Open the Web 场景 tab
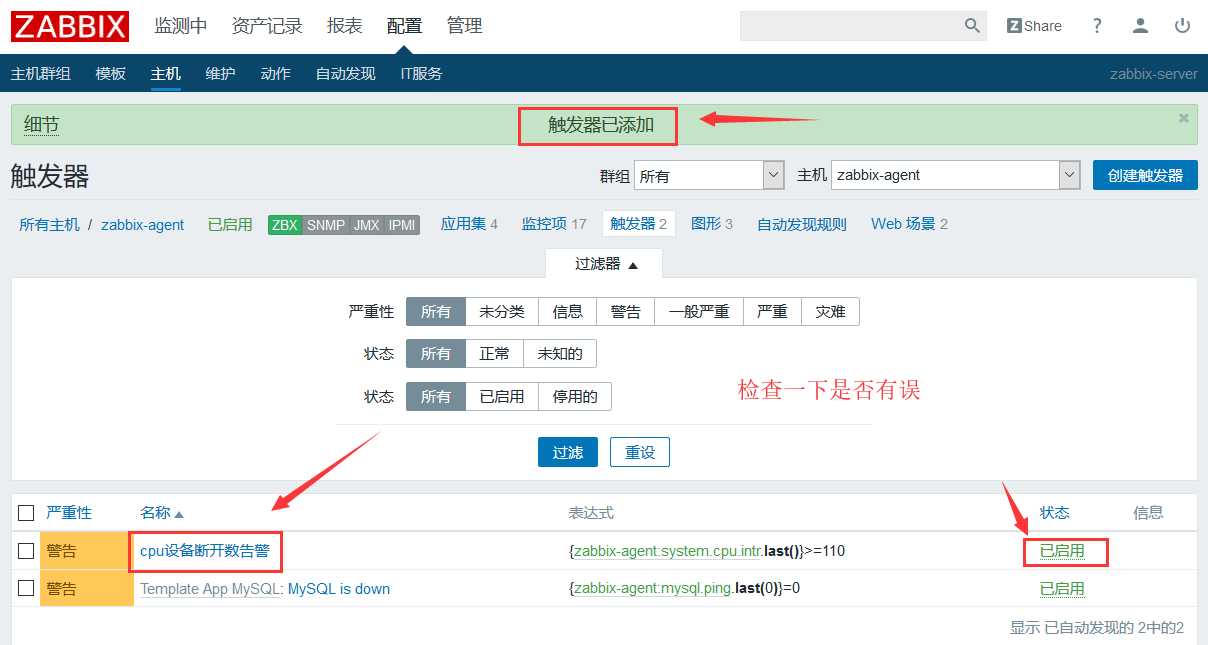Viewport: 1208px width, 645px height. [901, 224]
